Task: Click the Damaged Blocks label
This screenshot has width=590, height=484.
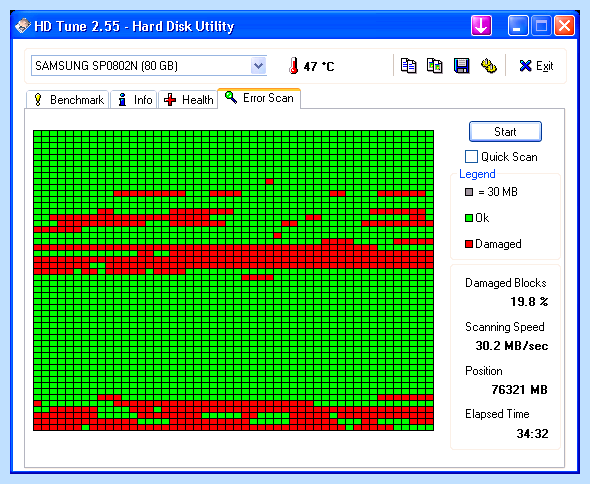Action: 505,283
